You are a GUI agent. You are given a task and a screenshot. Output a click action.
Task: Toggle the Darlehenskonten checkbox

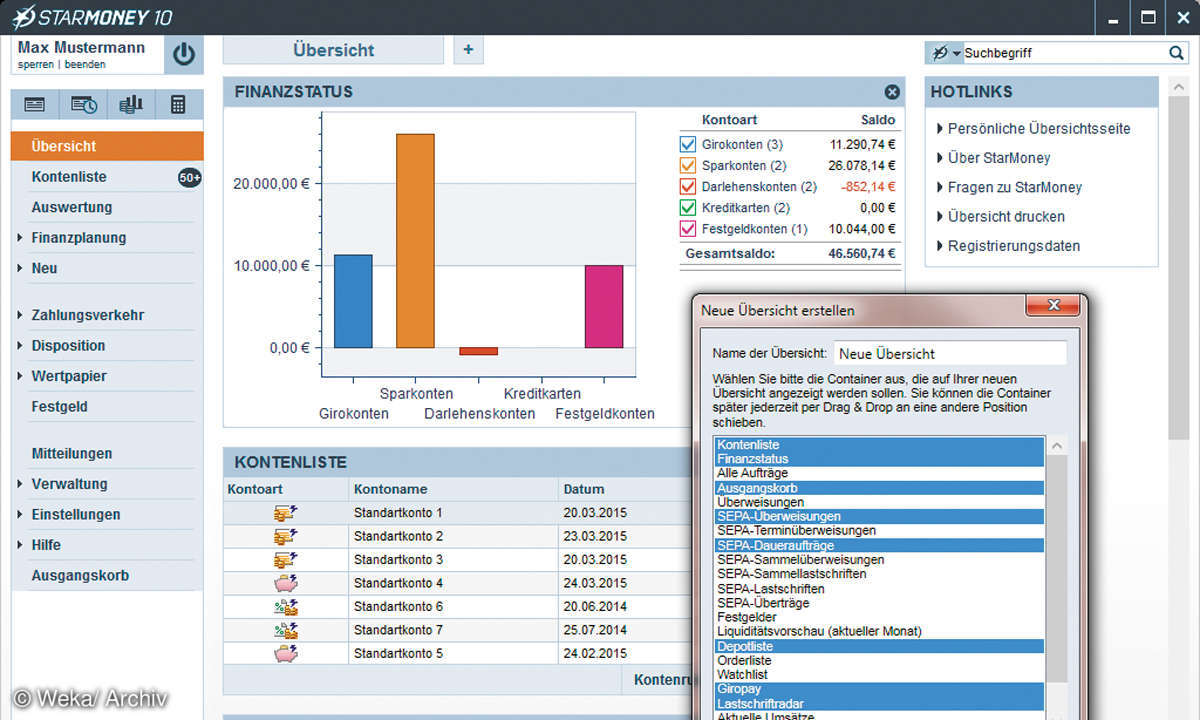(x=687, y=187)
